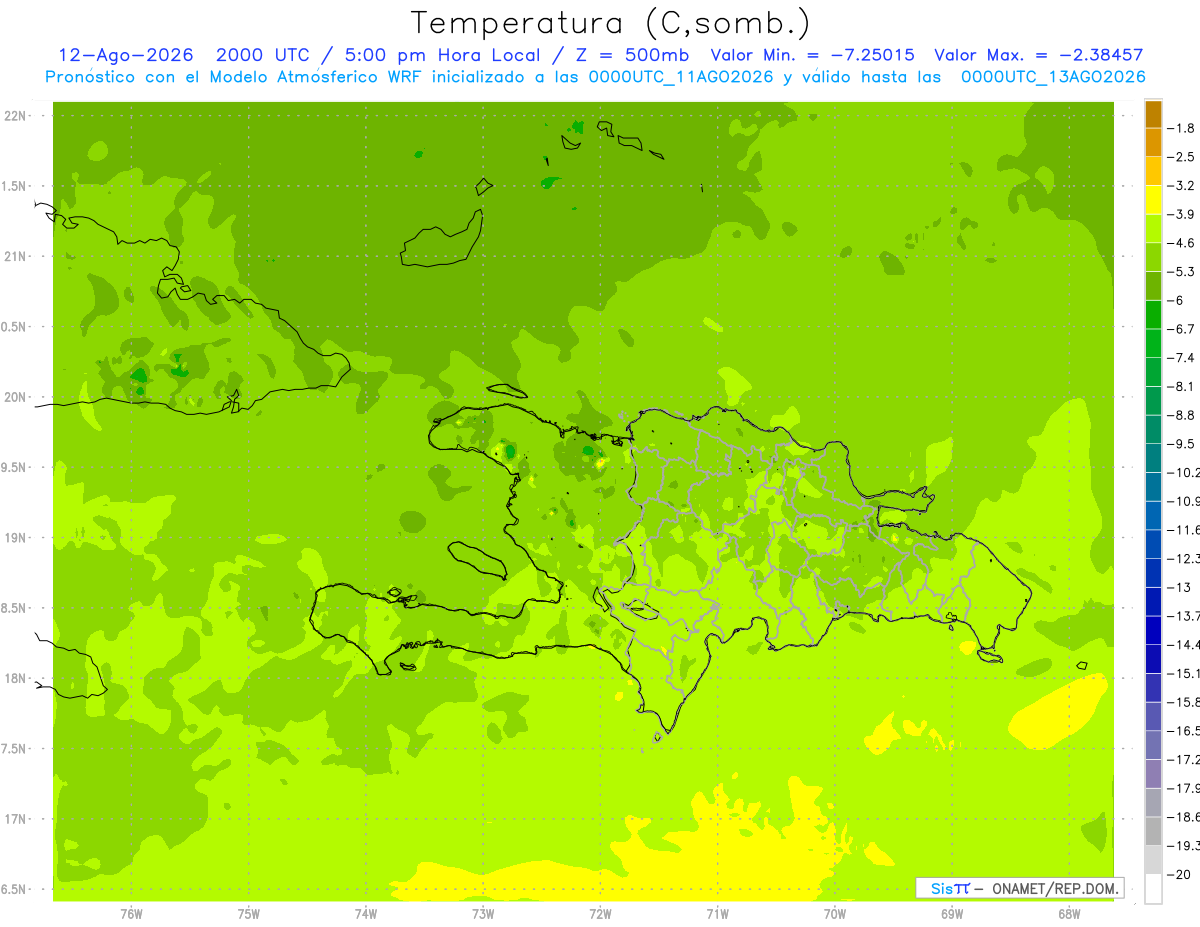
Task: Click the valid-until time '0000UTC_13AGO2026'
Action: tap(1053, 77)
